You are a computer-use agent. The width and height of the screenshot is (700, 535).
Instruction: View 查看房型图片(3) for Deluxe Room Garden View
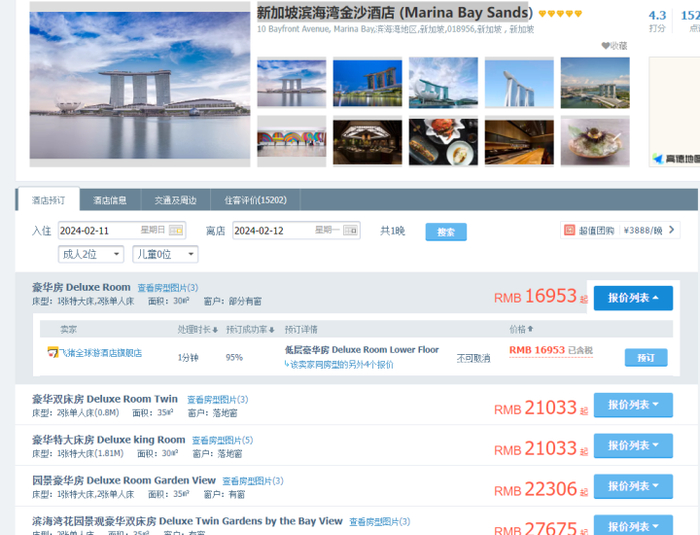pyautogui.click(x=253, y=481)
